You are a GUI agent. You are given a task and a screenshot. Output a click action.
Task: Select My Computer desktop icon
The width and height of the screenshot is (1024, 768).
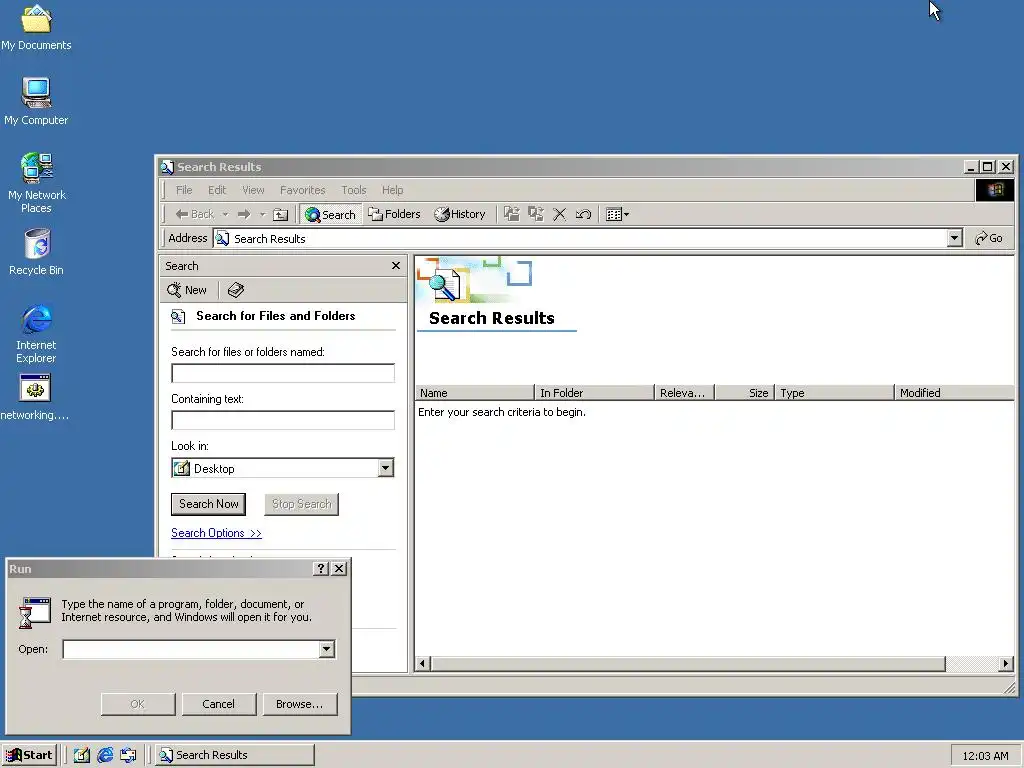pyautogui.click(x=36, y=101)
